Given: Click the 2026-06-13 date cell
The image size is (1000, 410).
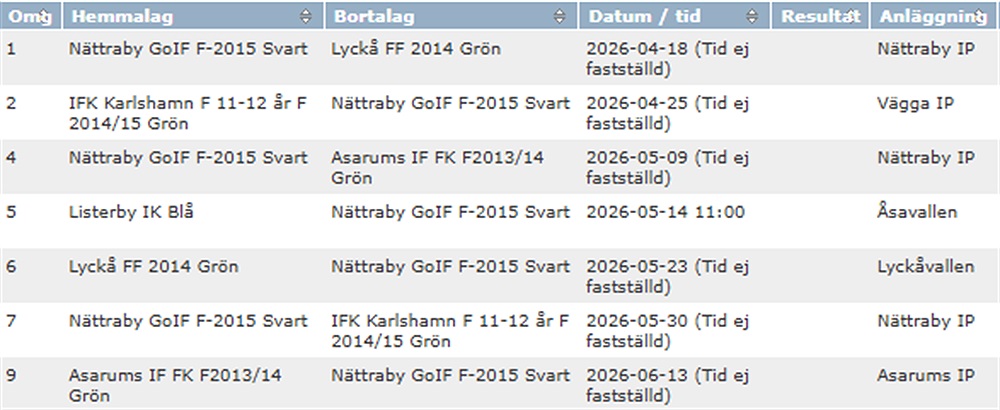Looking at the screenshot, I should click(x=667, y=385).
